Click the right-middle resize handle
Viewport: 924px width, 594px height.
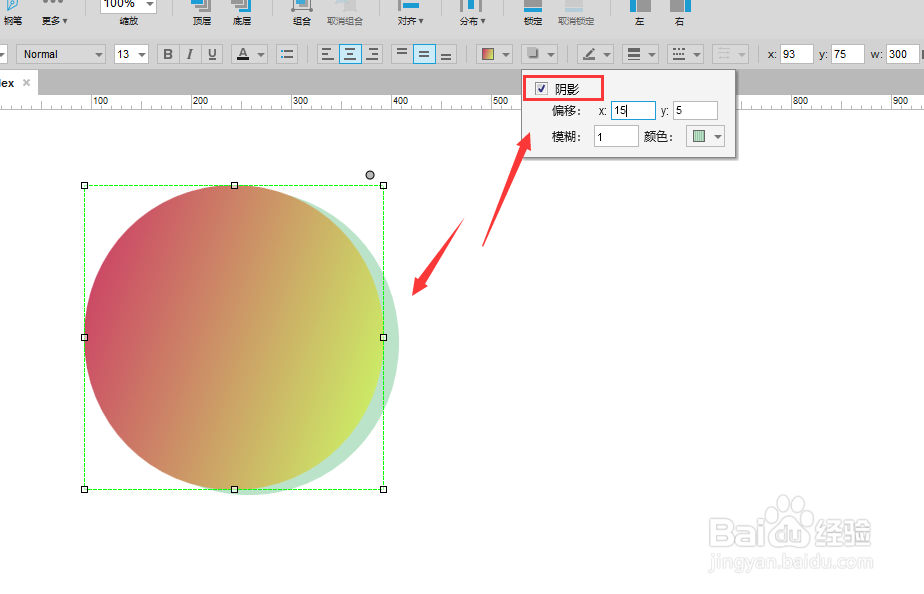[384, 338]
